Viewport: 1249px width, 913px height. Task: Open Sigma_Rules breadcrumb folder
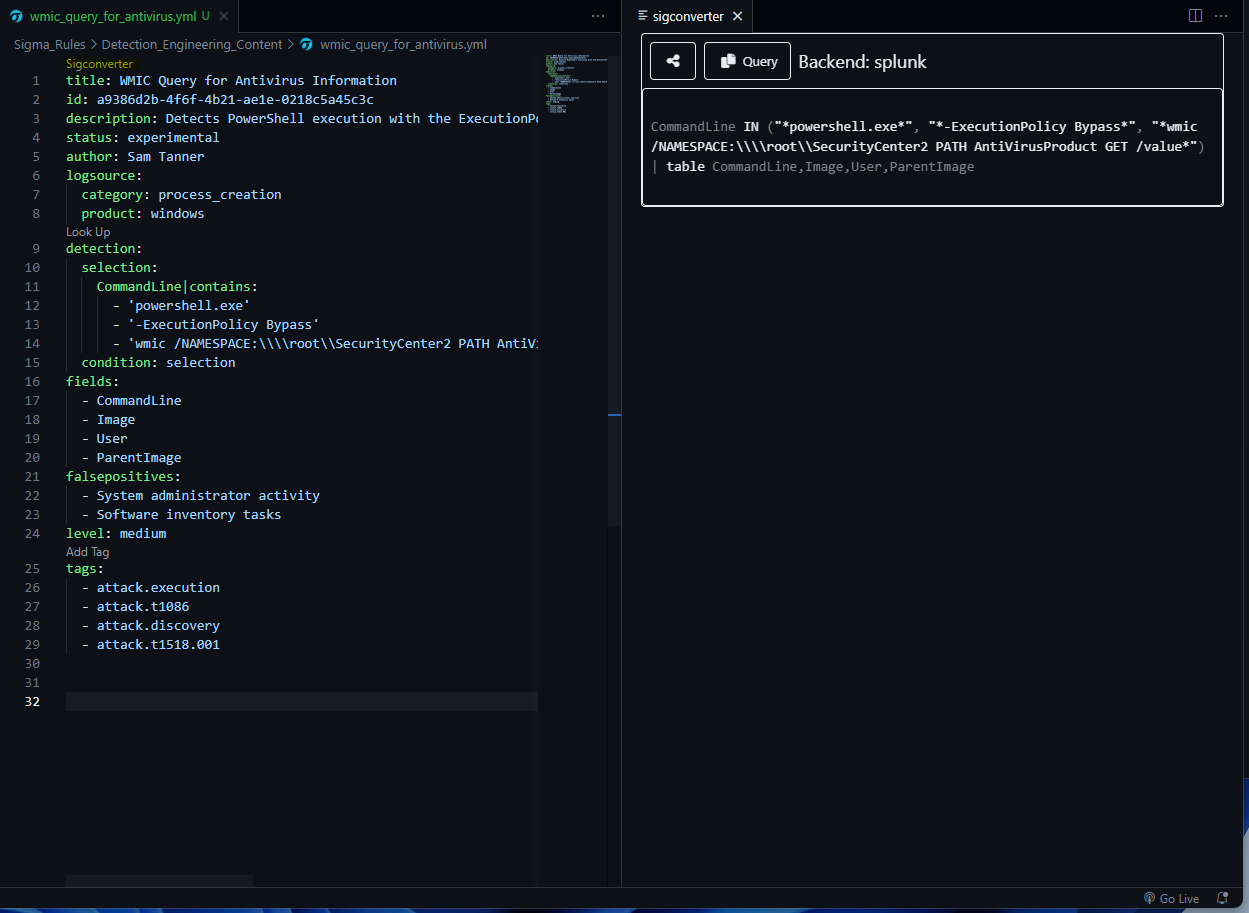49,44
